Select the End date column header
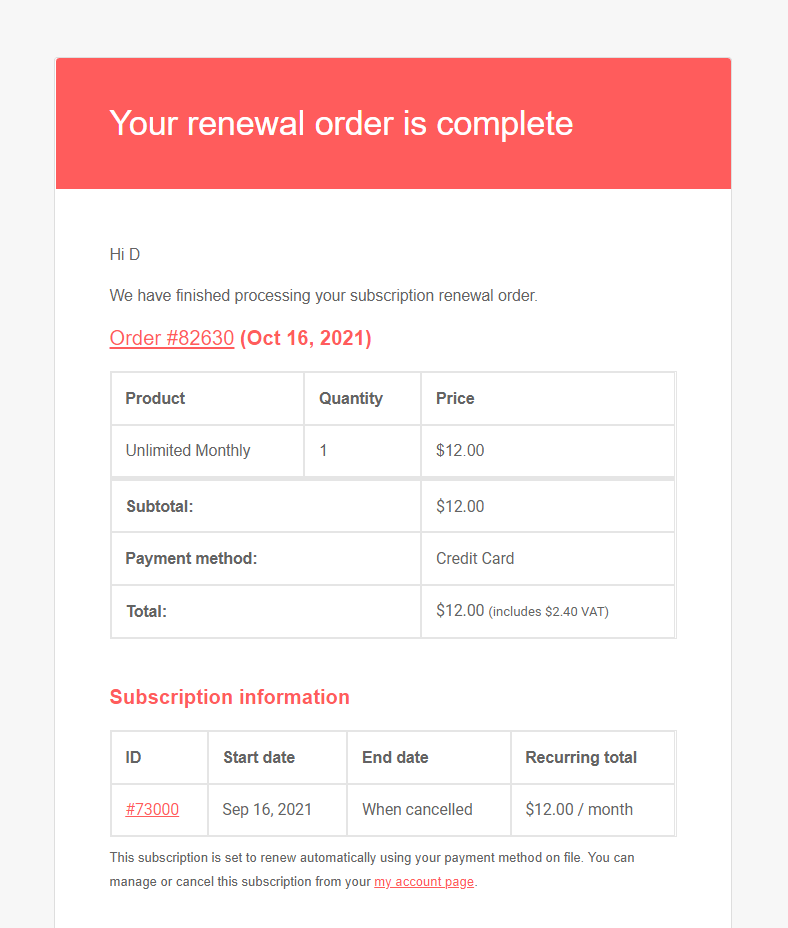Screen dimensions: 788x928 [x=395, y=758]
